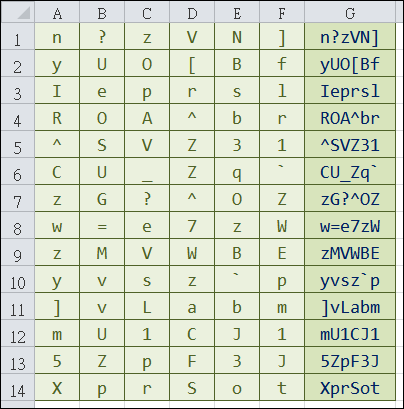Click cell D2 containing left bracket
404x409 pixels.
tap(192, 64)
